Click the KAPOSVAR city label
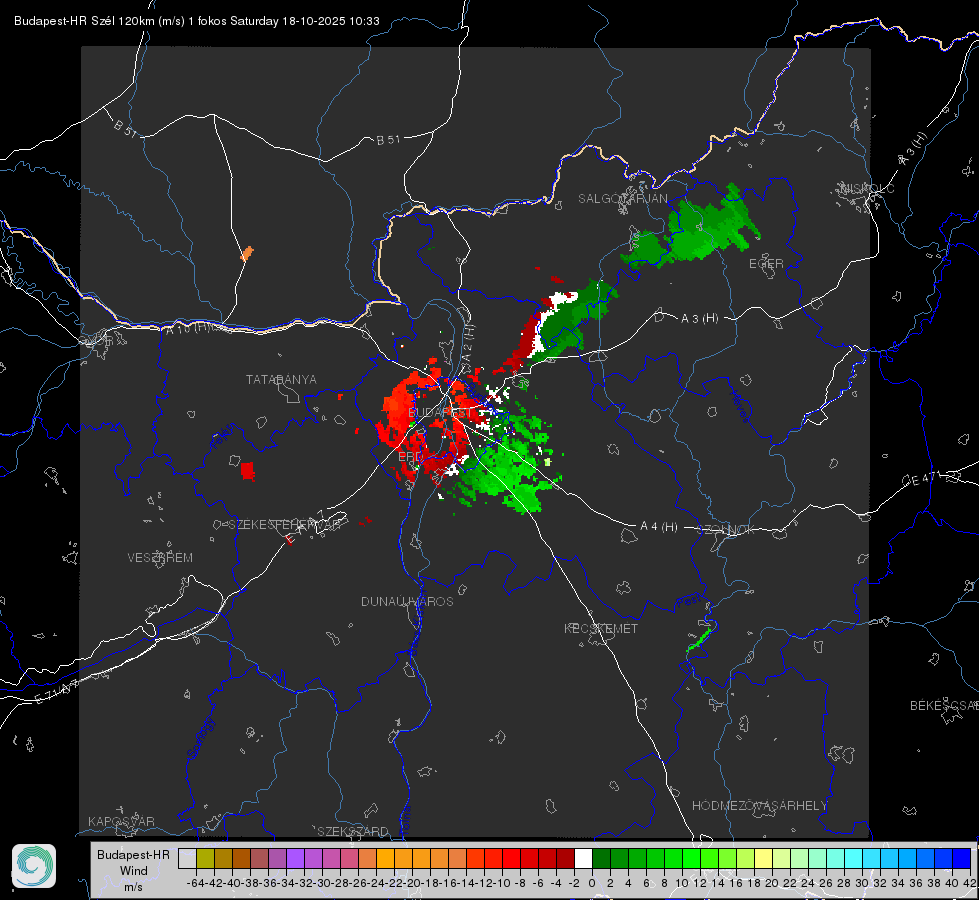979x900 pixels. (x=121, y=821)
